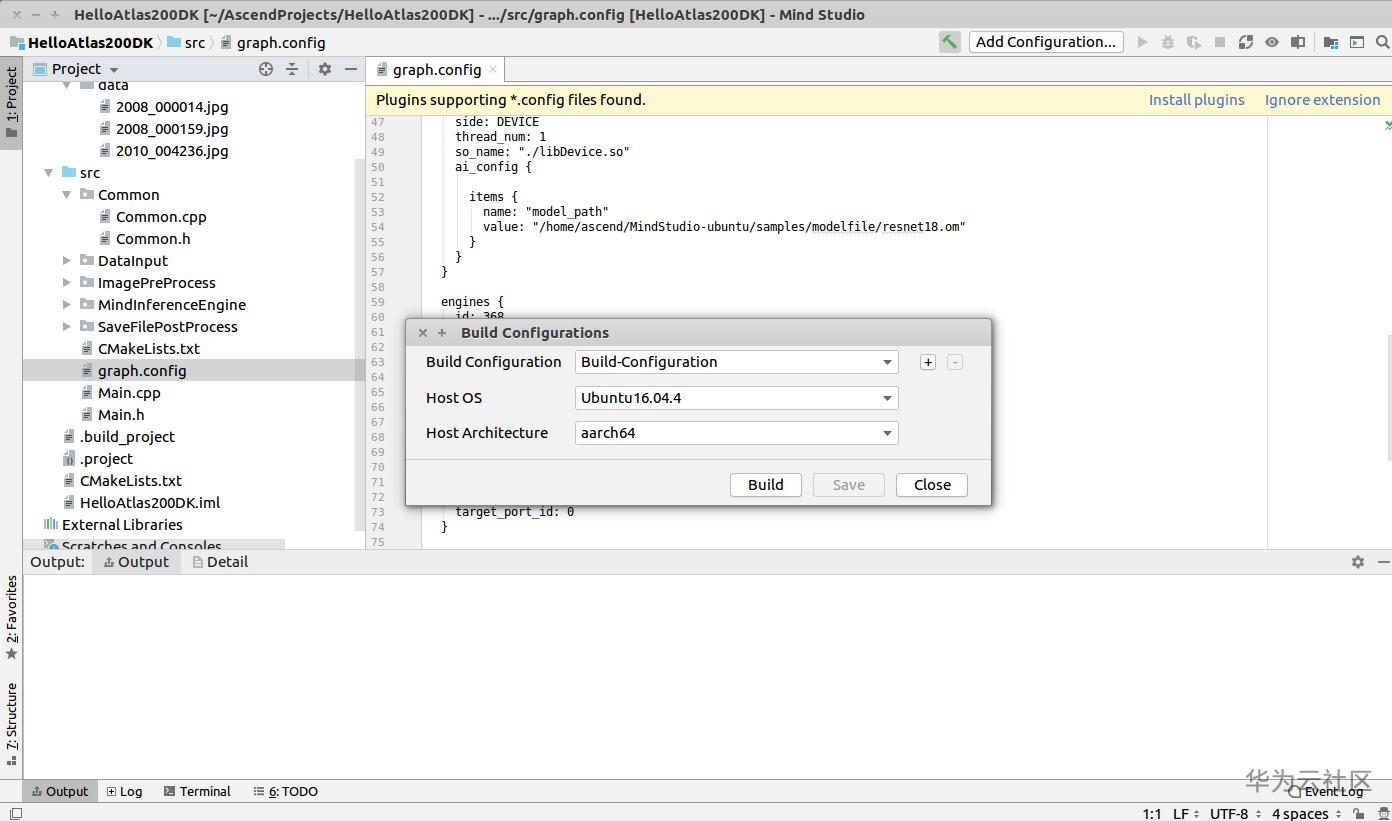Remove build configuration with minus button

955,362
